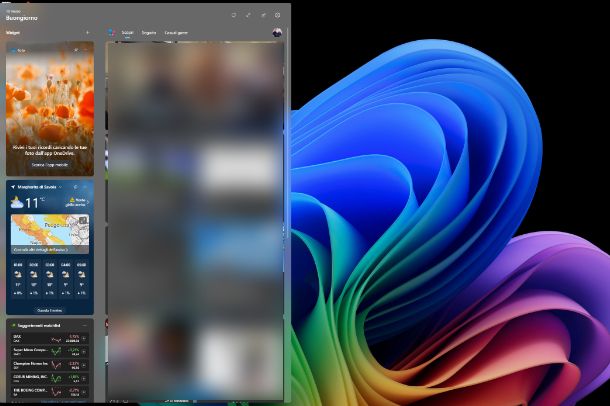The image size is (610, 406).
Task: Select the first hourly forecast column
Action: coord(18,279)
